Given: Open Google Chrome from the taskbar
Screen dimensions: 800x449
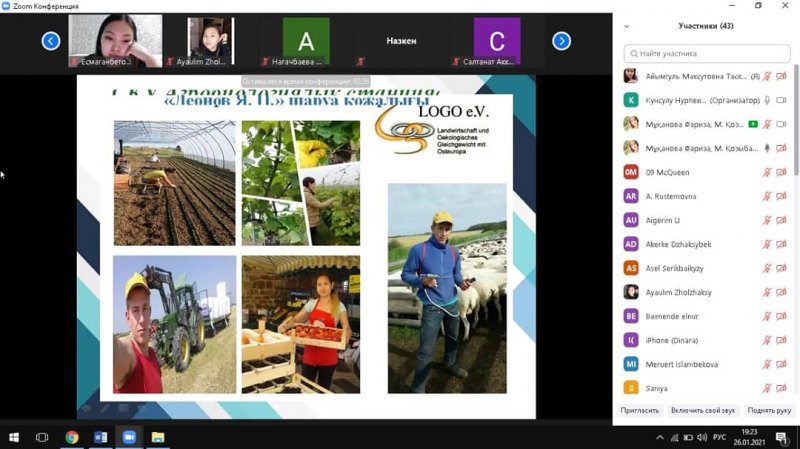Looking at the screenshot, I should tap(72, 437).
